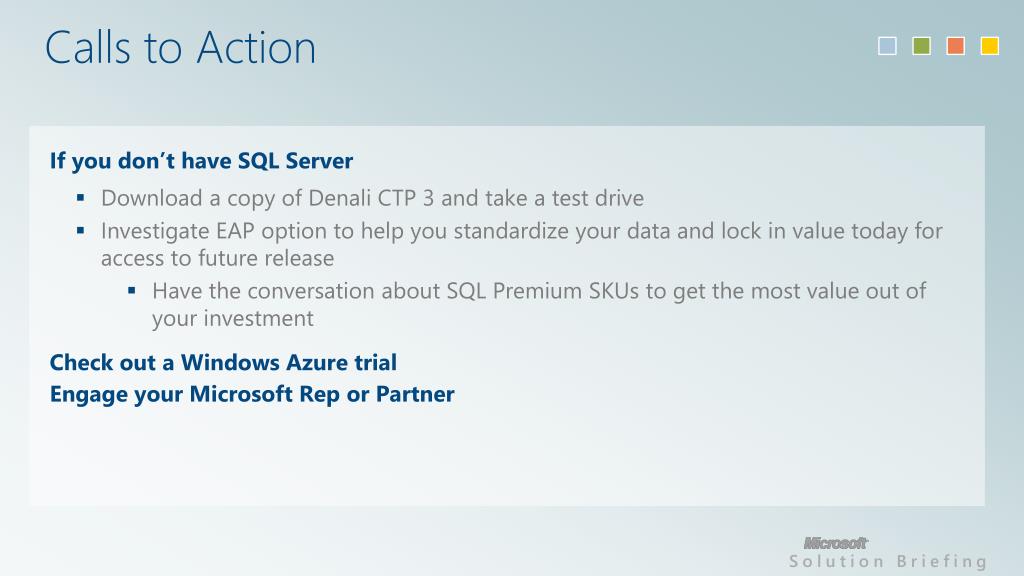Click the light blue square in corner
1024x576 pixels.
tap(887, 46)
